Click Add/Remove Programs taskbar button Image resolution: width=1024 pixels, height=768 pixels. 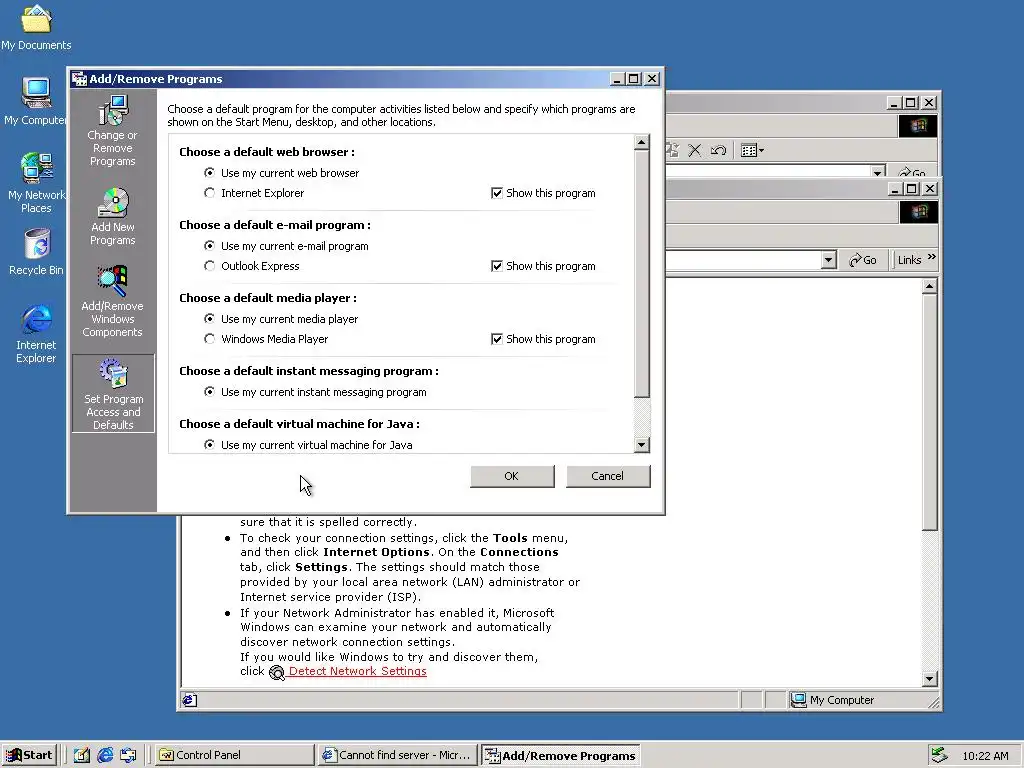coord(560,756)
